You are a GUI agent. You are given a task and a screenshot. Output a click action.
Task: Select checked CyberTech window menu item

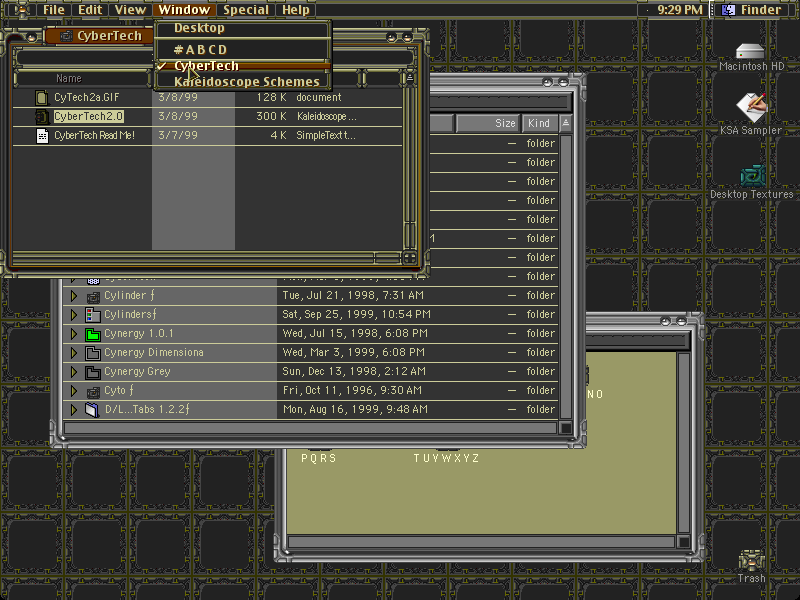tap(243, 66)
